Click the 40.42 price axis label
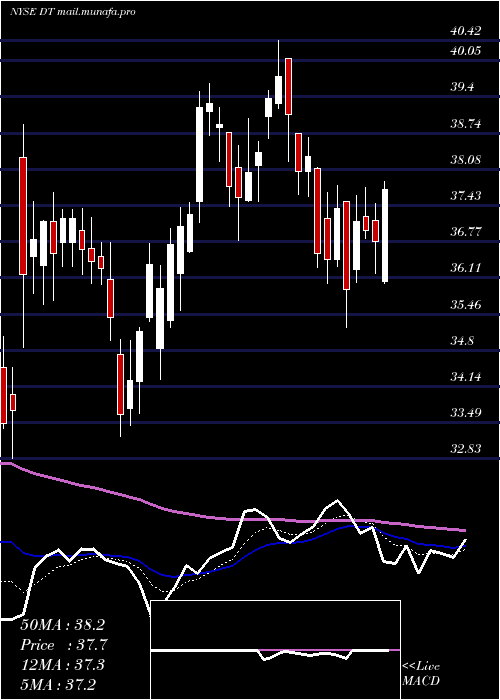 466,31
